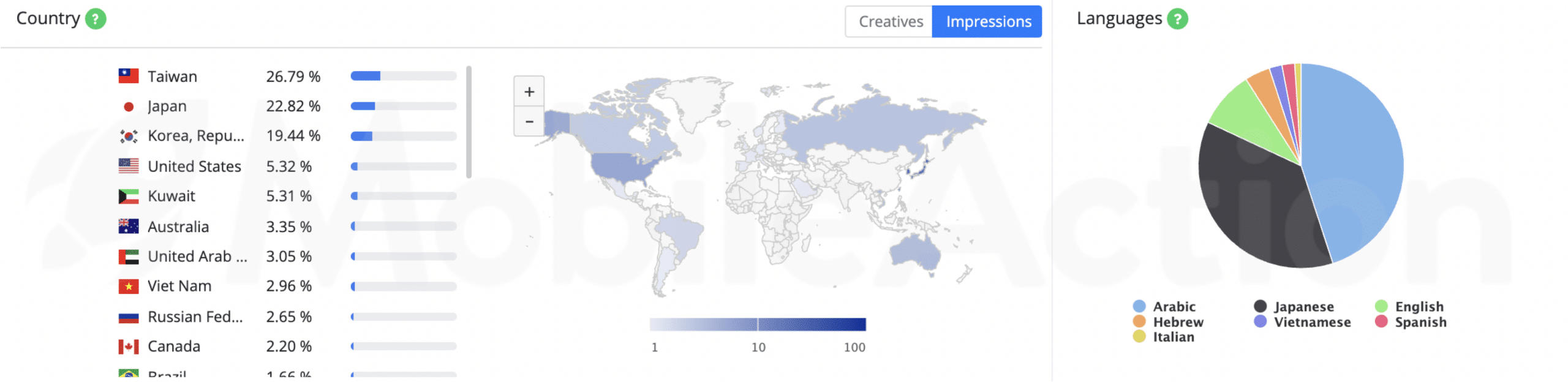The height and width of the screenshot is (382, 1568).
Task: Toggle the Hebrew legend entry
Action: (1167, 322)
